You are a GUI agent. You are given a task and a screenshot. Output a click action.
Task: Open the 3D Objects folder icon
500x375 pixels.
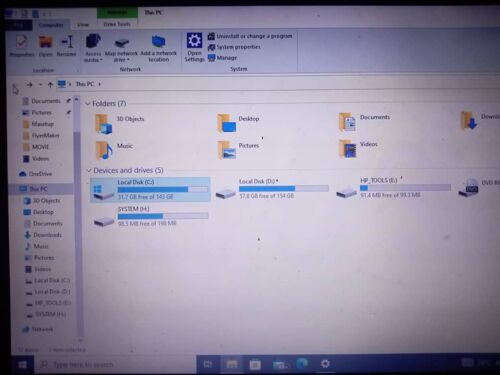(103, 124)
